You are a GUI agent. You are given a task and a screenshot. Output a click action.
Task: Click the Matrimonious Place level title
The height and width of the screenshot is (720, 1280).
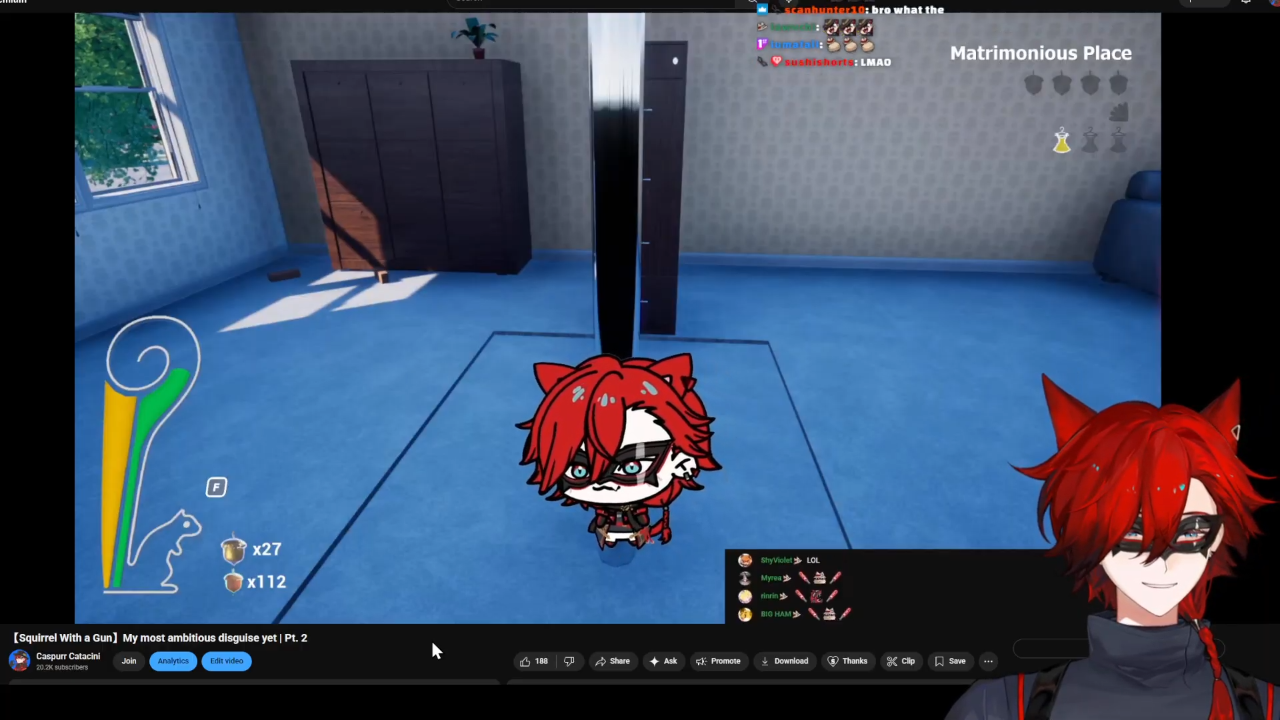pyautogui.click(x=1041, y=53)
